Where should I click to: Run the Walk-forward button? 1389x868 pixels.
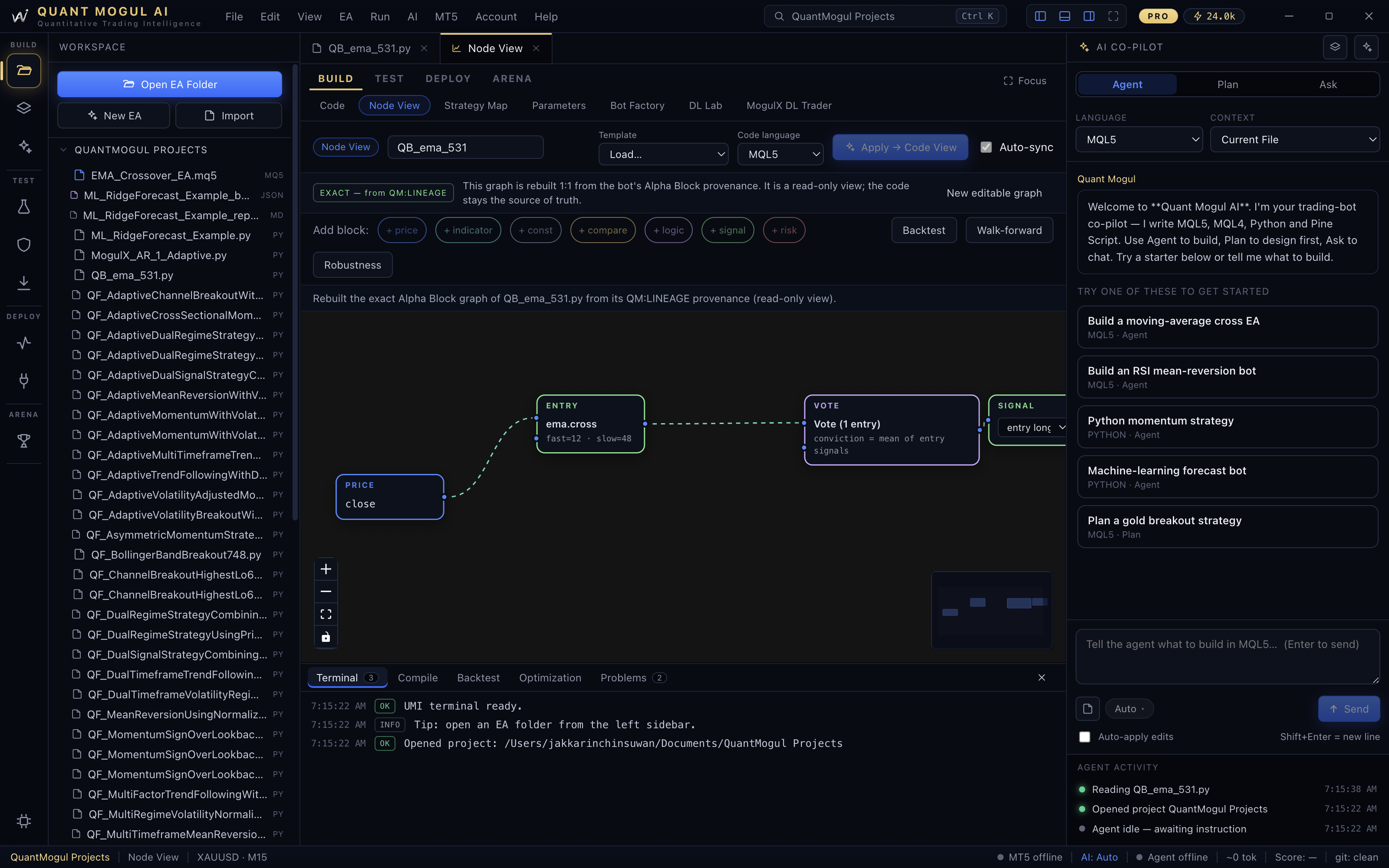coord(1009,230)
